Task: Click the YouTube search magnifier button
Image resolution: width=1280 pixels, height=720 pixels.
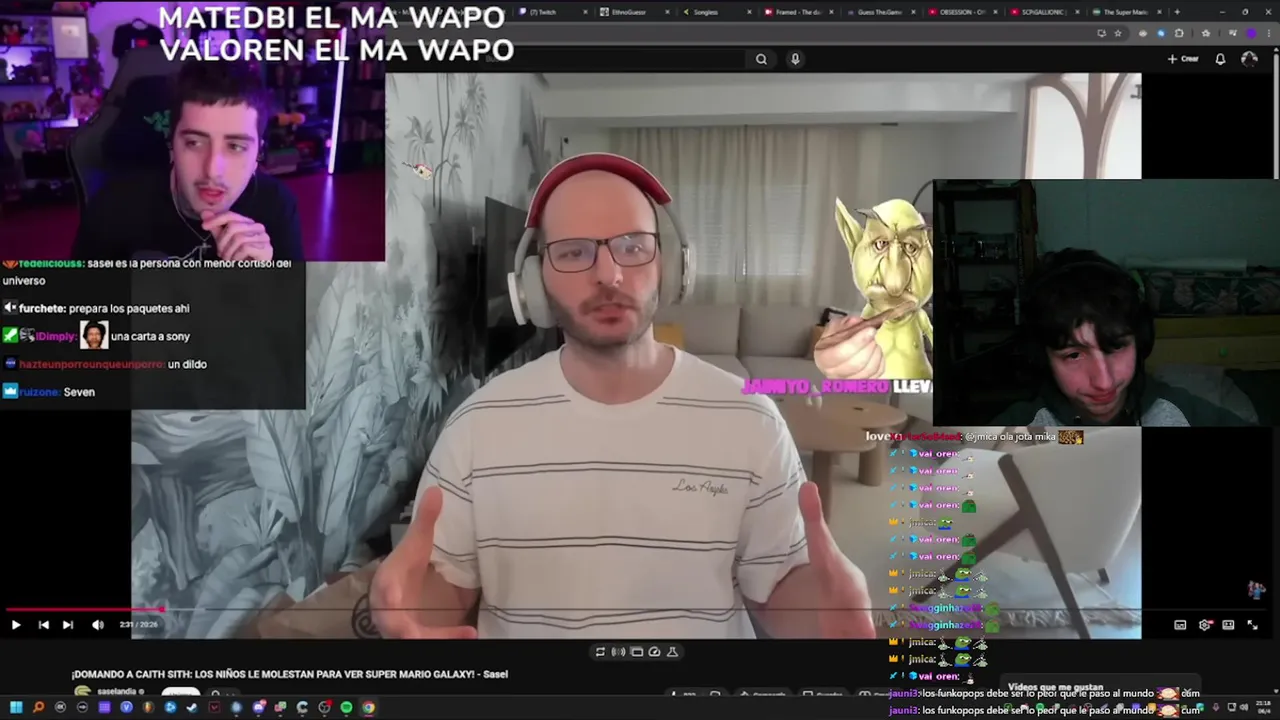Action: pyautogui.click(x=761, y=59)
